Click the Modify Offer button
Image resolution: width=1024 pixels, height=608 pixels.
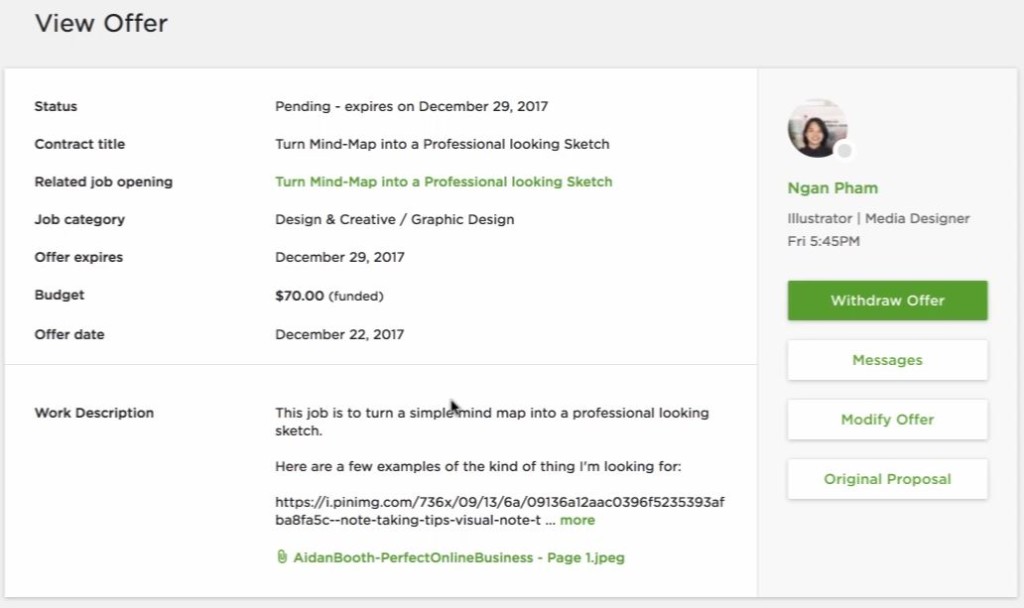[x=888, y=419]
